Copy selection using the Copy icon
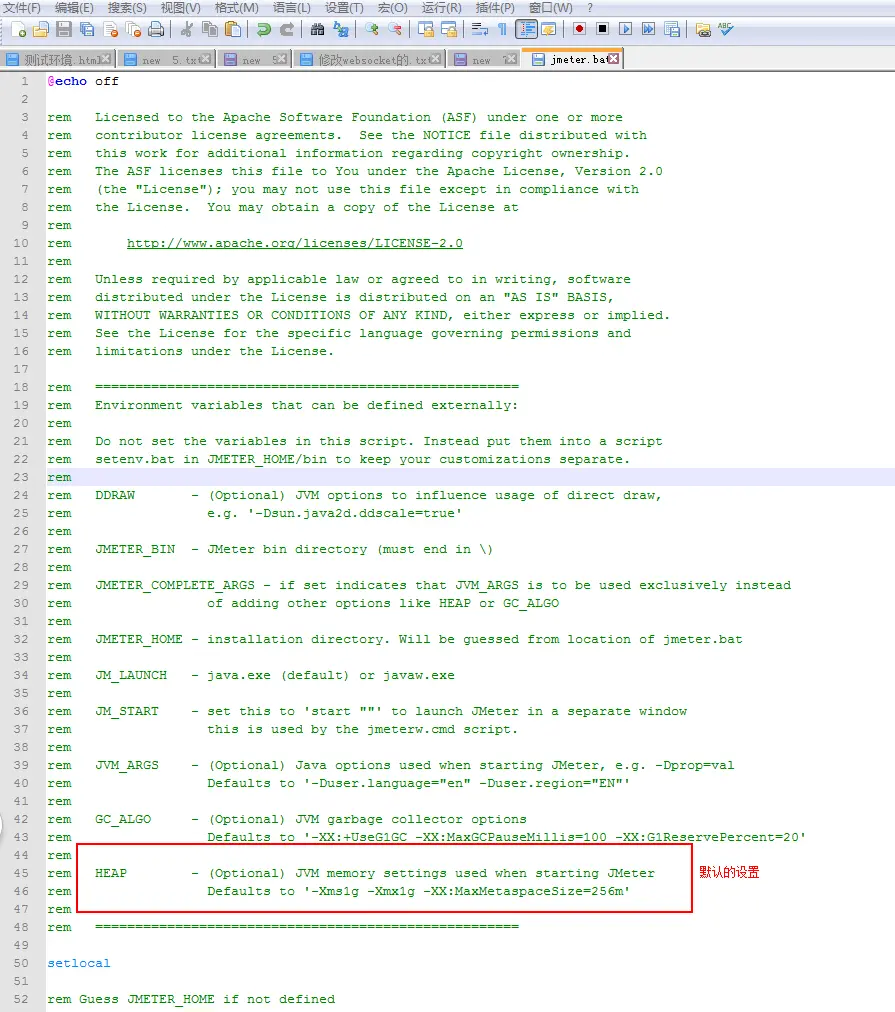895x1012 pixels. tap(210, 30)
